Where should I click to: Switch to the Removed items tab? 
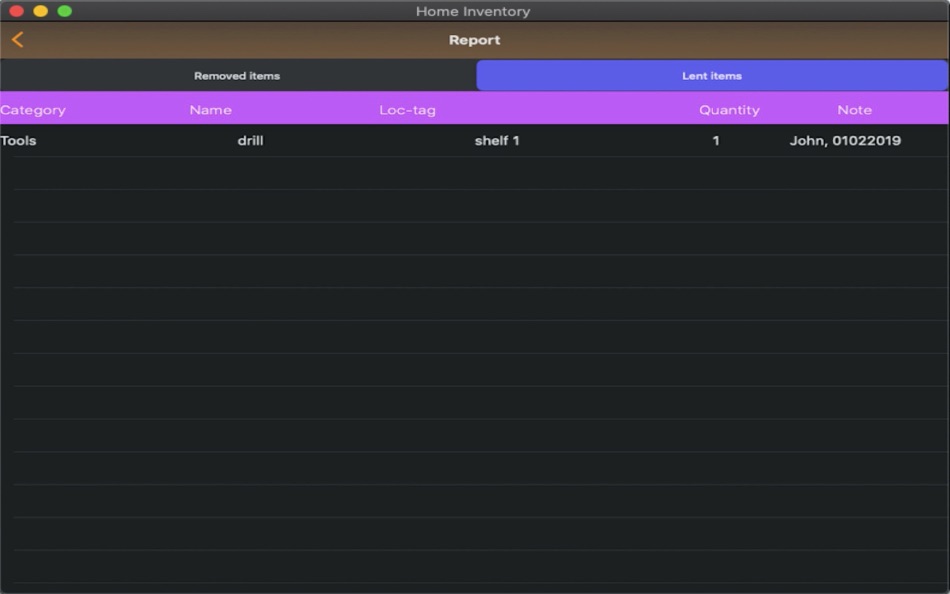(237, 74)
